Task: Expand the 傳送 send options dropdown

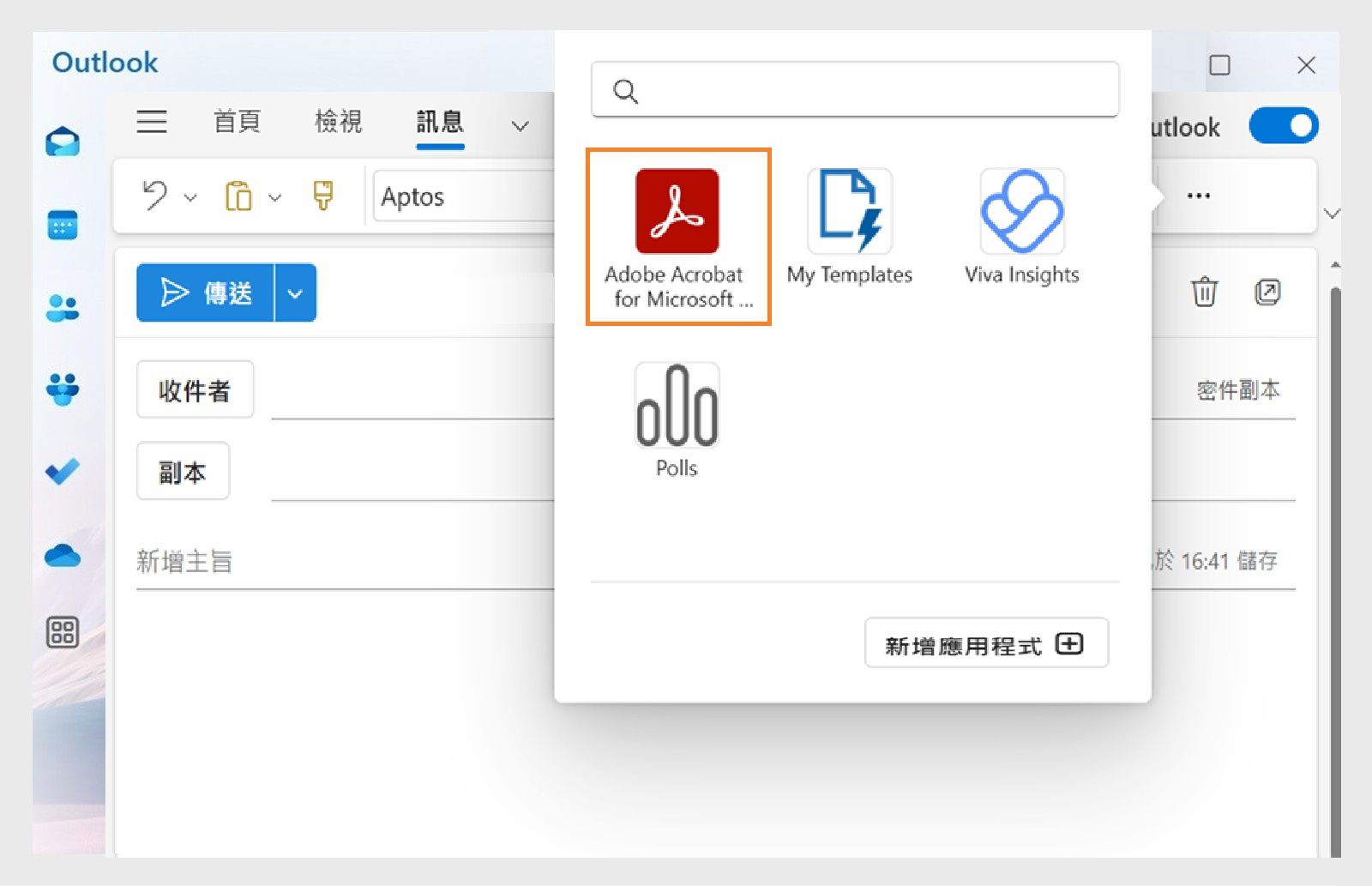Action: point(295,292)
